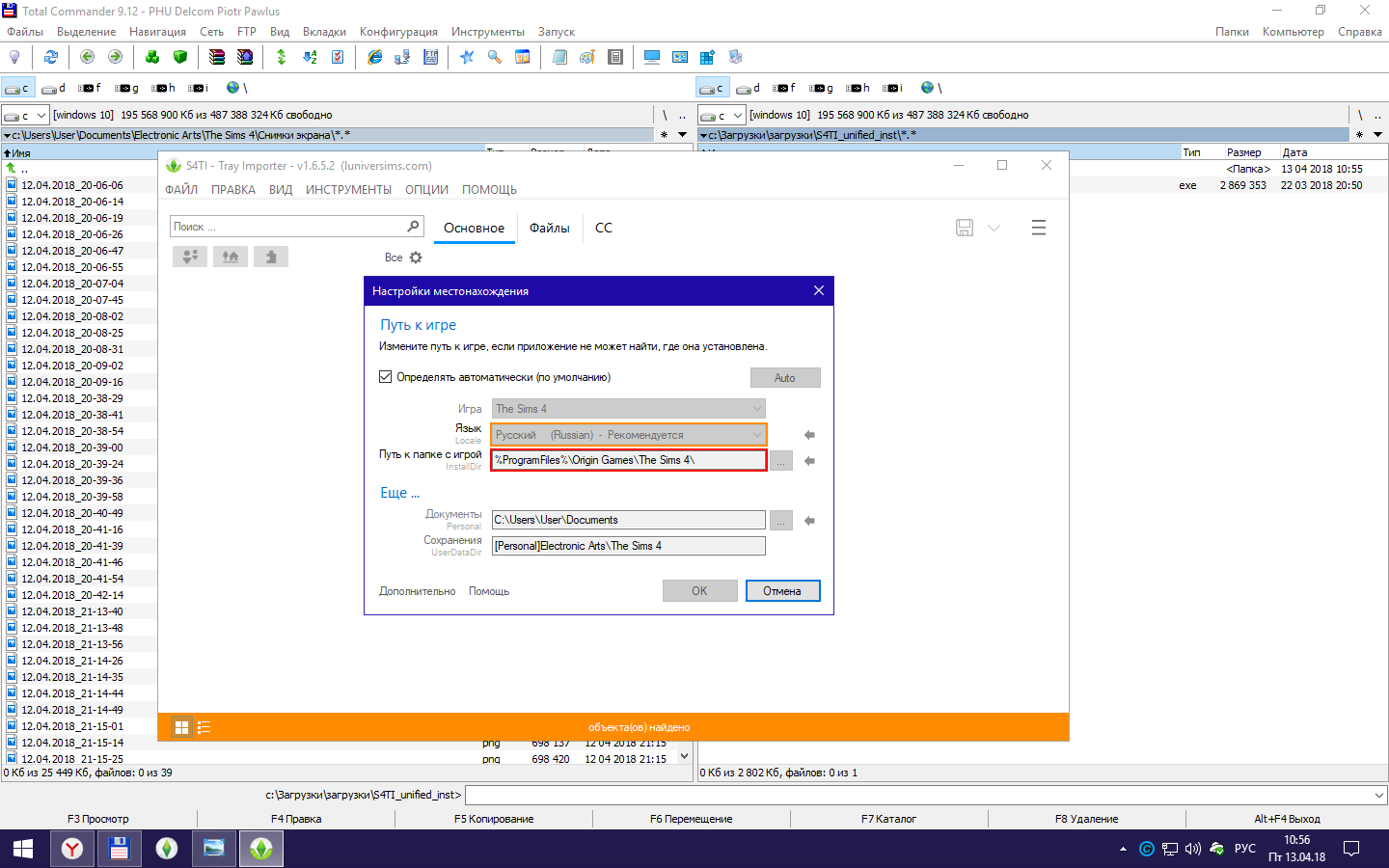Click the paint palette icon in toolbar
1389x868 pixels.
[x=587, y=57]
